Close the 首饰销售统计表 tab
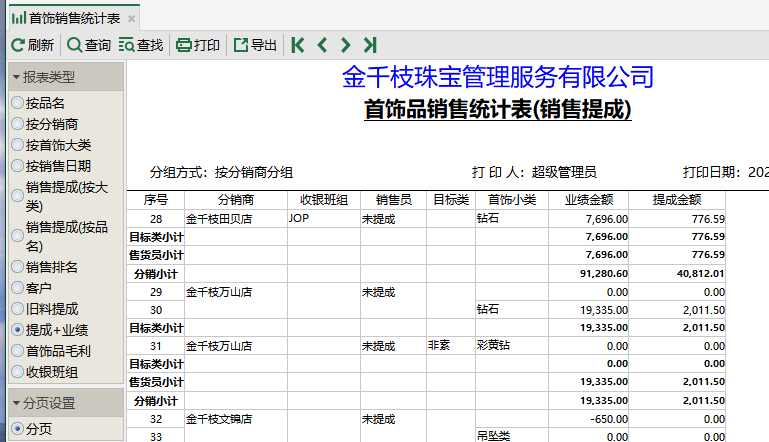This screenshot has width=769, height=442. tap(132, 19)
